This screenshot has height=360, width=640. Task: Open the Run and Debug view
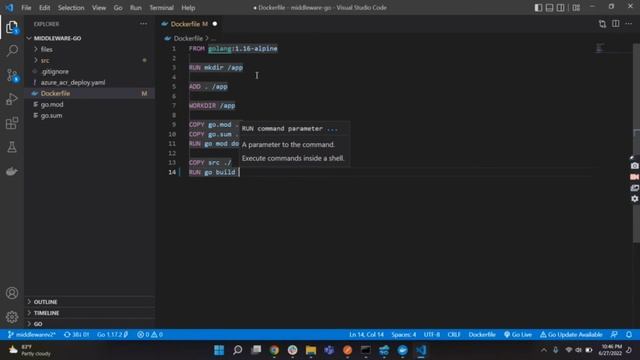[12, 99]
